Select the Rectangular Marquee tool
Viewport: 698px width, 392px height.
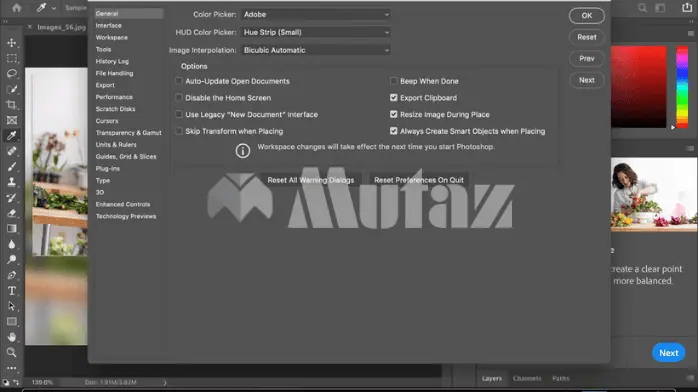(12, 58)
